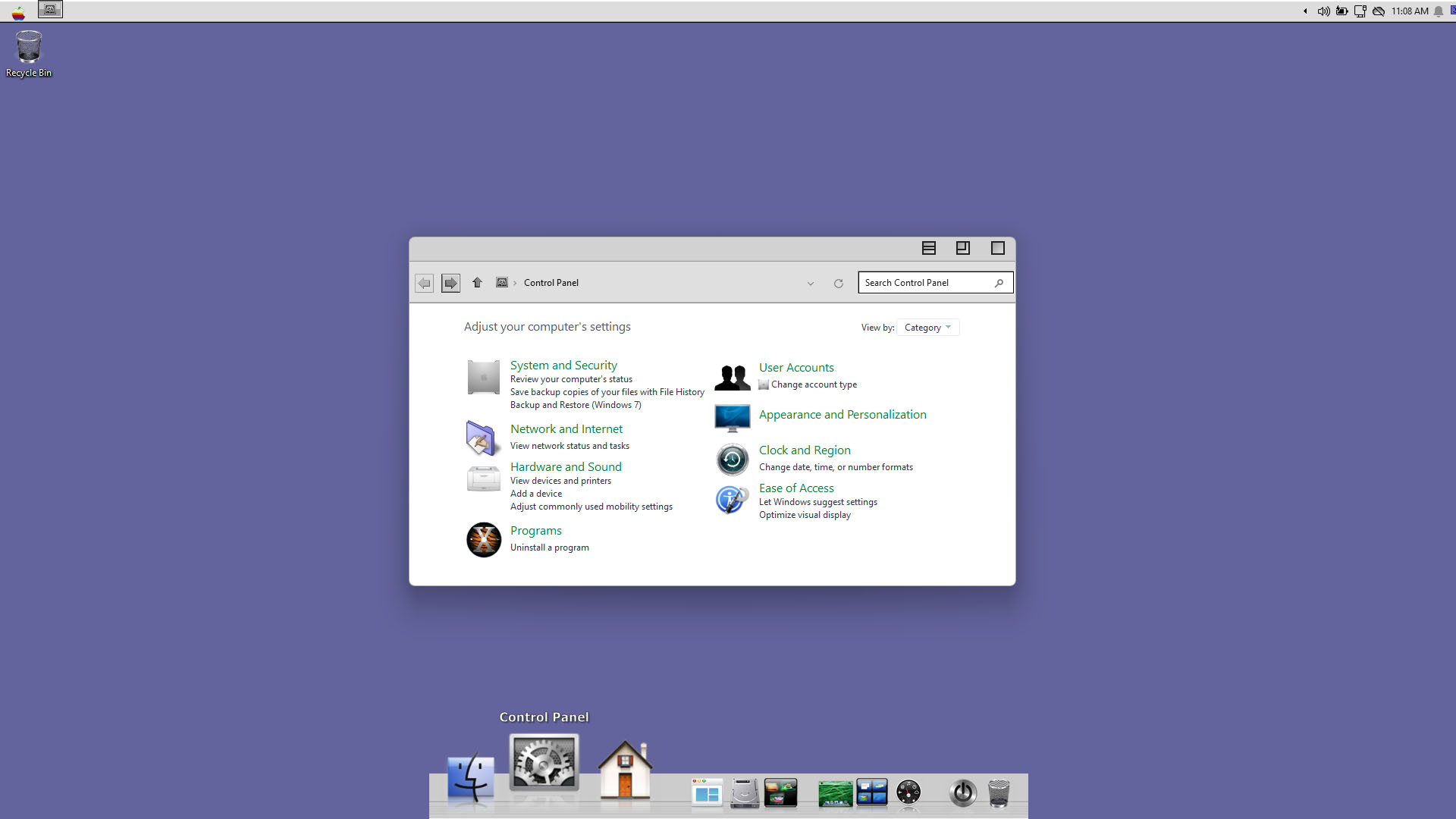Expand the address bar history dropdown
Image resolution: width=1456 pixels, height=819 pixels.
coord(810,284)
